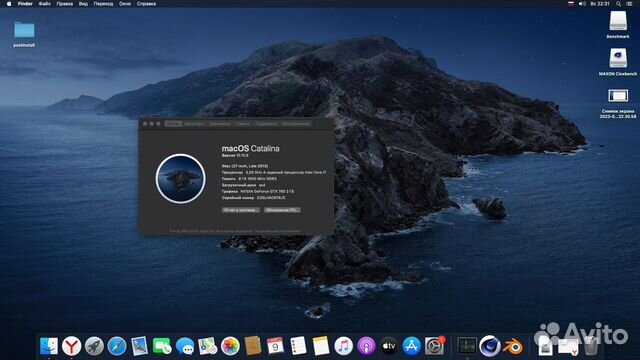The height and width of the screenshot is (360, 640).
Task: Click the iMac (27-inch, Late 2013) line
Action: [245, 166]
